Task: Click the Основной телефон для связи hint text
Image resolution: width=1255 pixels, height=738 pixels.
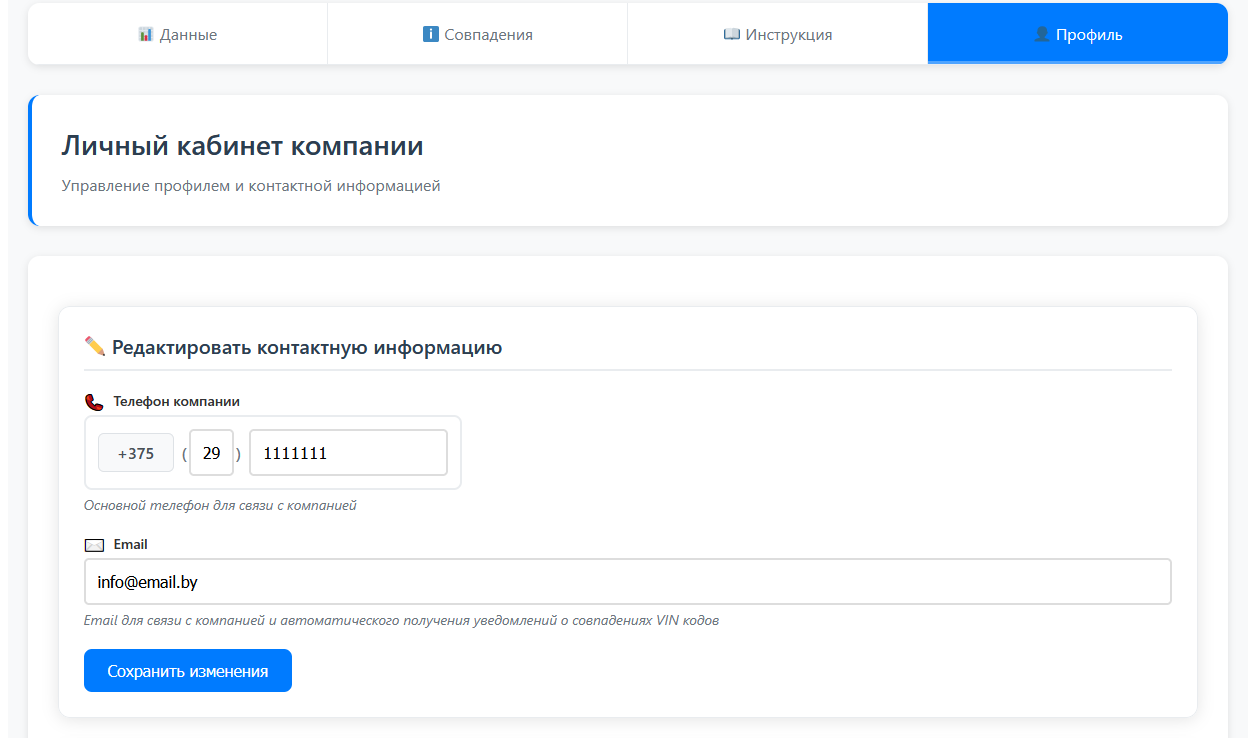Action: [220, 506]
